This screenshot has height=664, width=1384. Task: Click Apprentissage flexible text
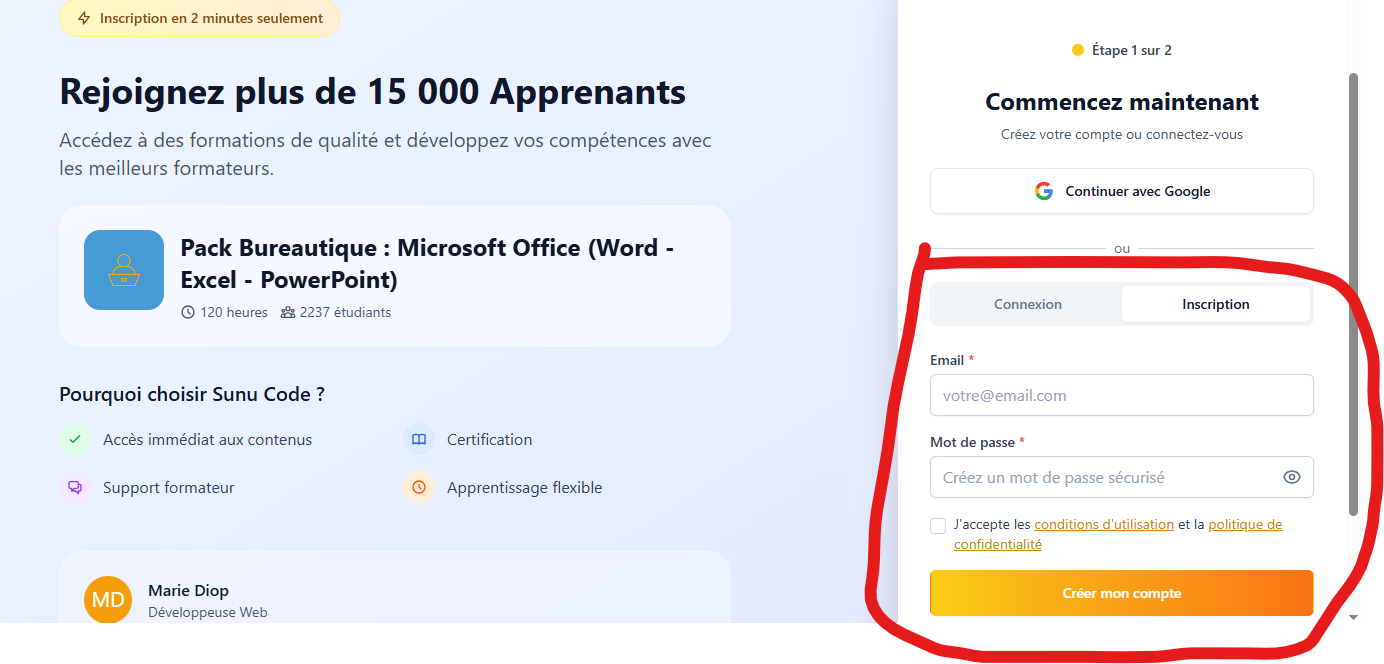524,487
